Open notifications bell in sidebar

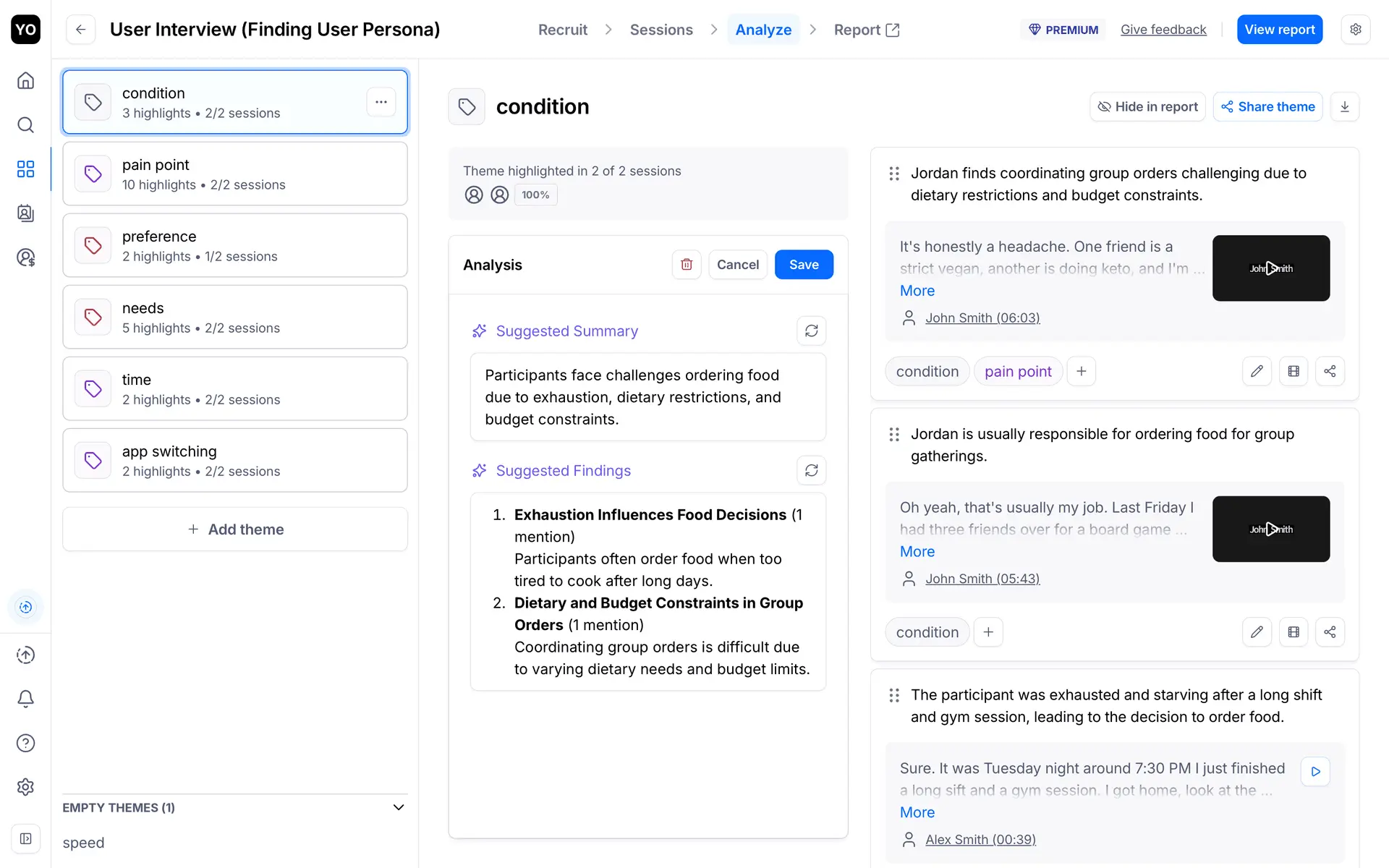click(25, 699)
